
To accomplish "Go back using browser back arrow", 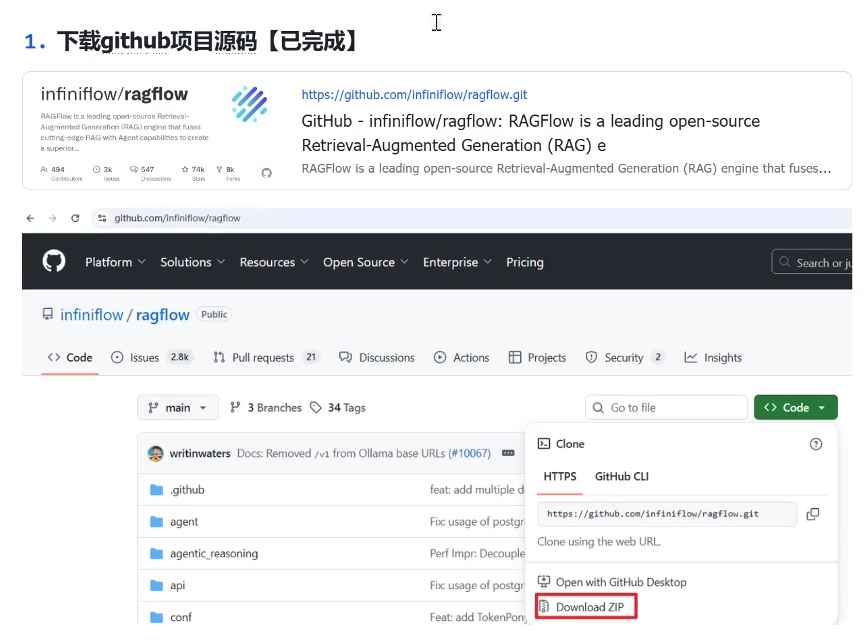I will click(x=30, y=218).
